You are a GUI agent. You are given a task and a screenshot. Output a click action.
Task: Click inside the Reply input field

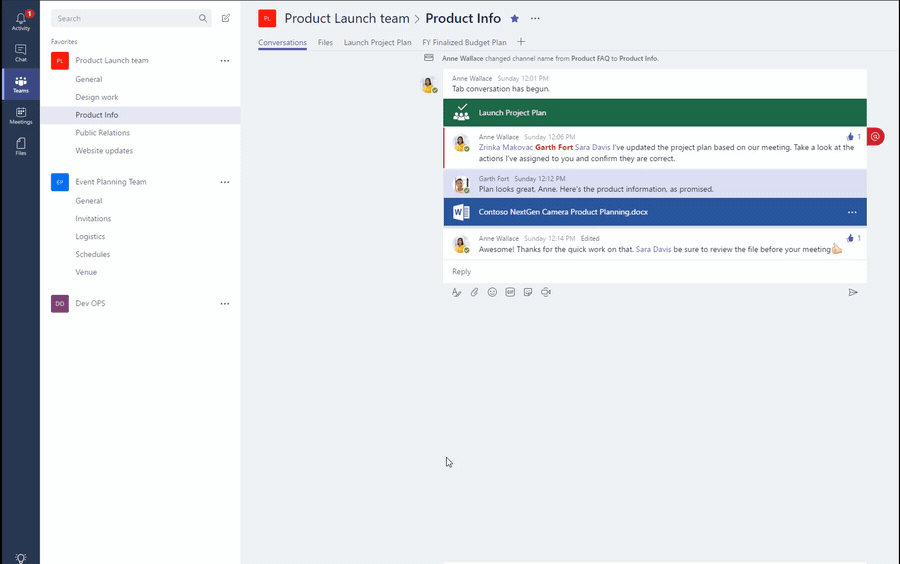point(655,271)
